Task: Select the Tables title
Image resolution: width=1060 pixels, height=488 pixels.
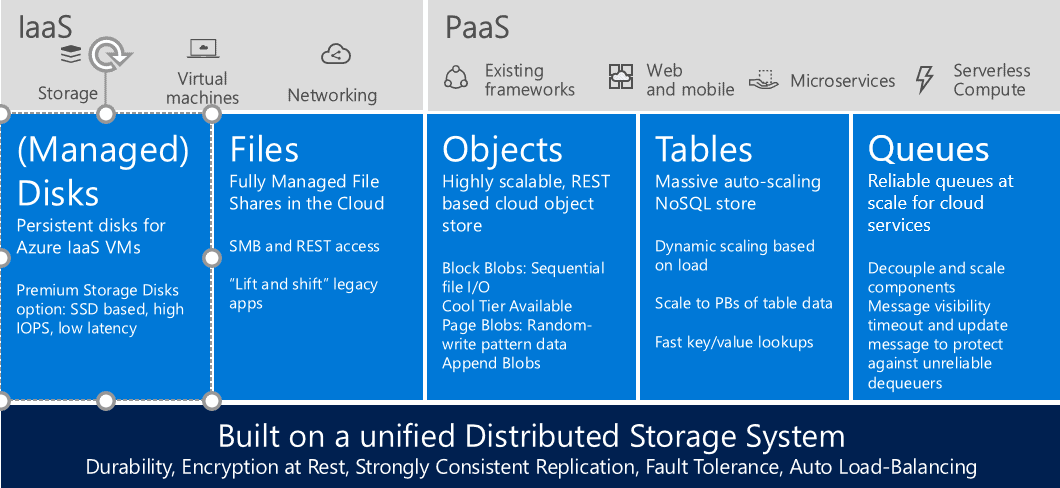Action: coord(704,149)
